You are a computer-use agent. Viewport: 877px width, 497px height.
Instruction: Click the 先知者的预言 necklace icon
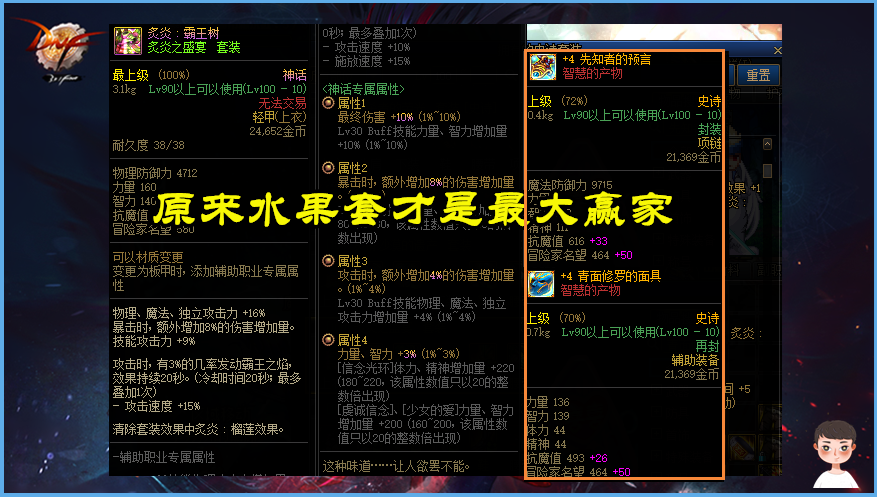pos(543,67)
